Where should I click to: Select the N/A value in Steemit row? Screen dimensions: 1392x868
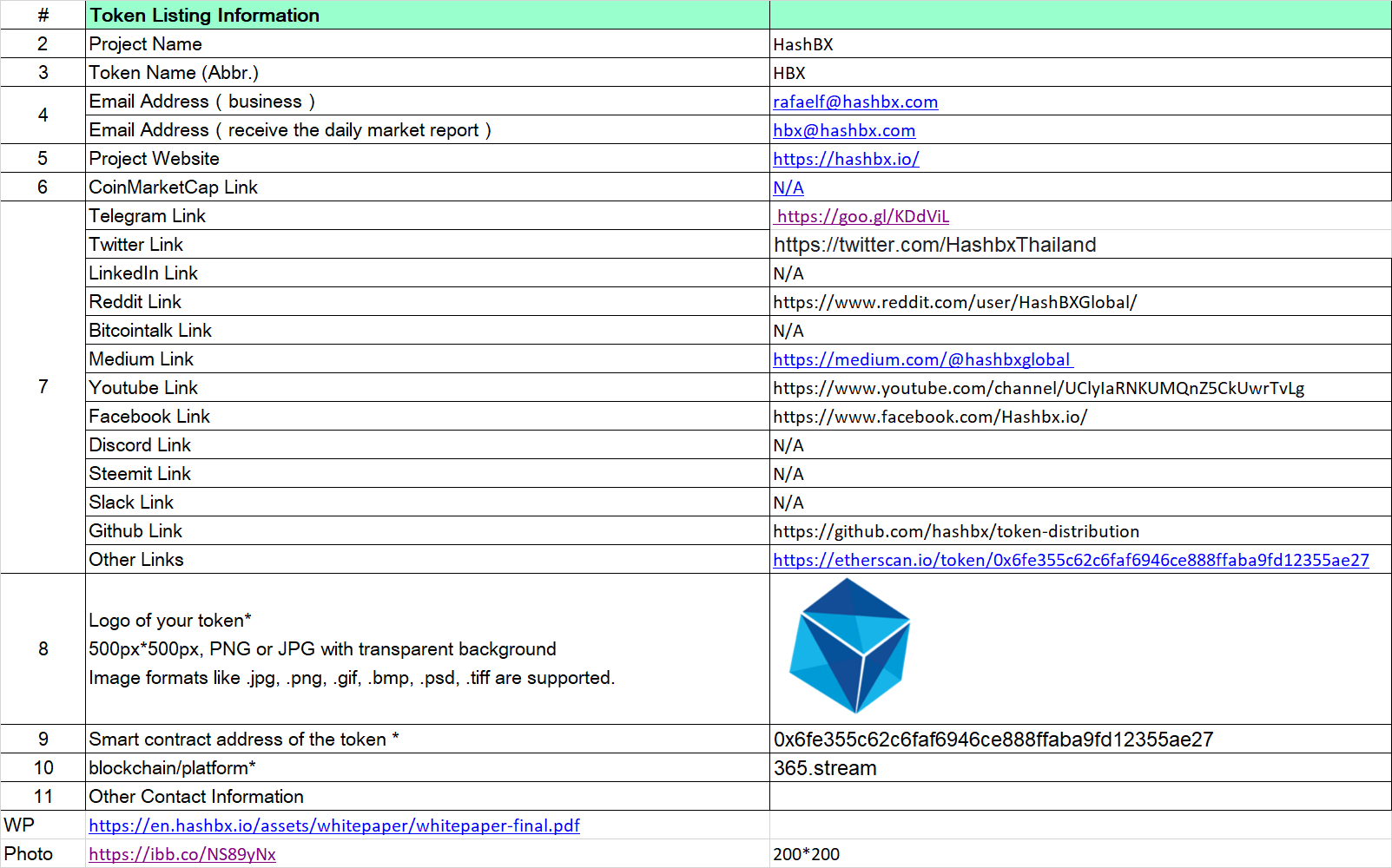coord(1080,474)
